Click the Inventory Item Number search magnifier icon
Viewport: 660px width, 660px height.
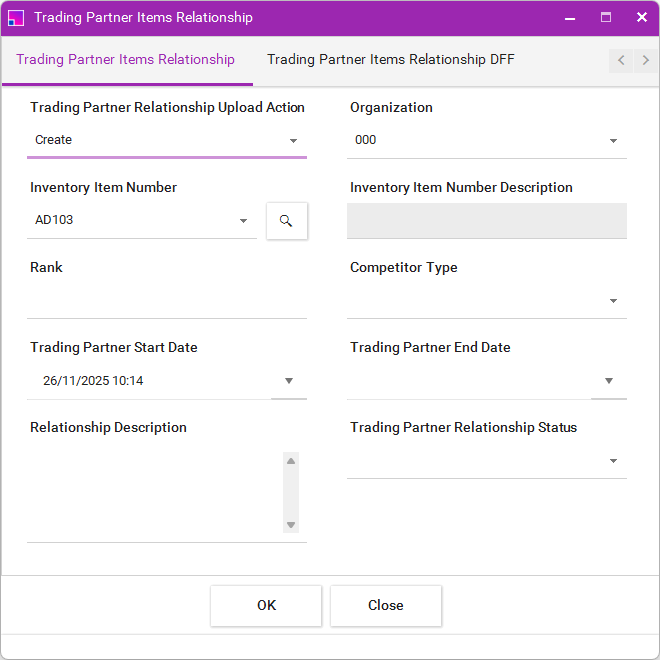(x=286, y=221)
